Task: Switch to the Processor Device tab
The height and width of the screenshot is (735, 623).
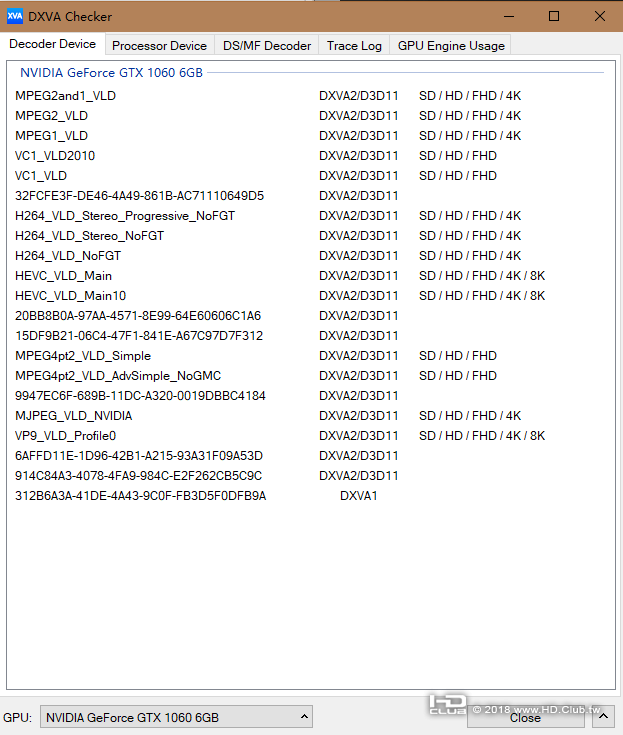Action: coord(159,45)
